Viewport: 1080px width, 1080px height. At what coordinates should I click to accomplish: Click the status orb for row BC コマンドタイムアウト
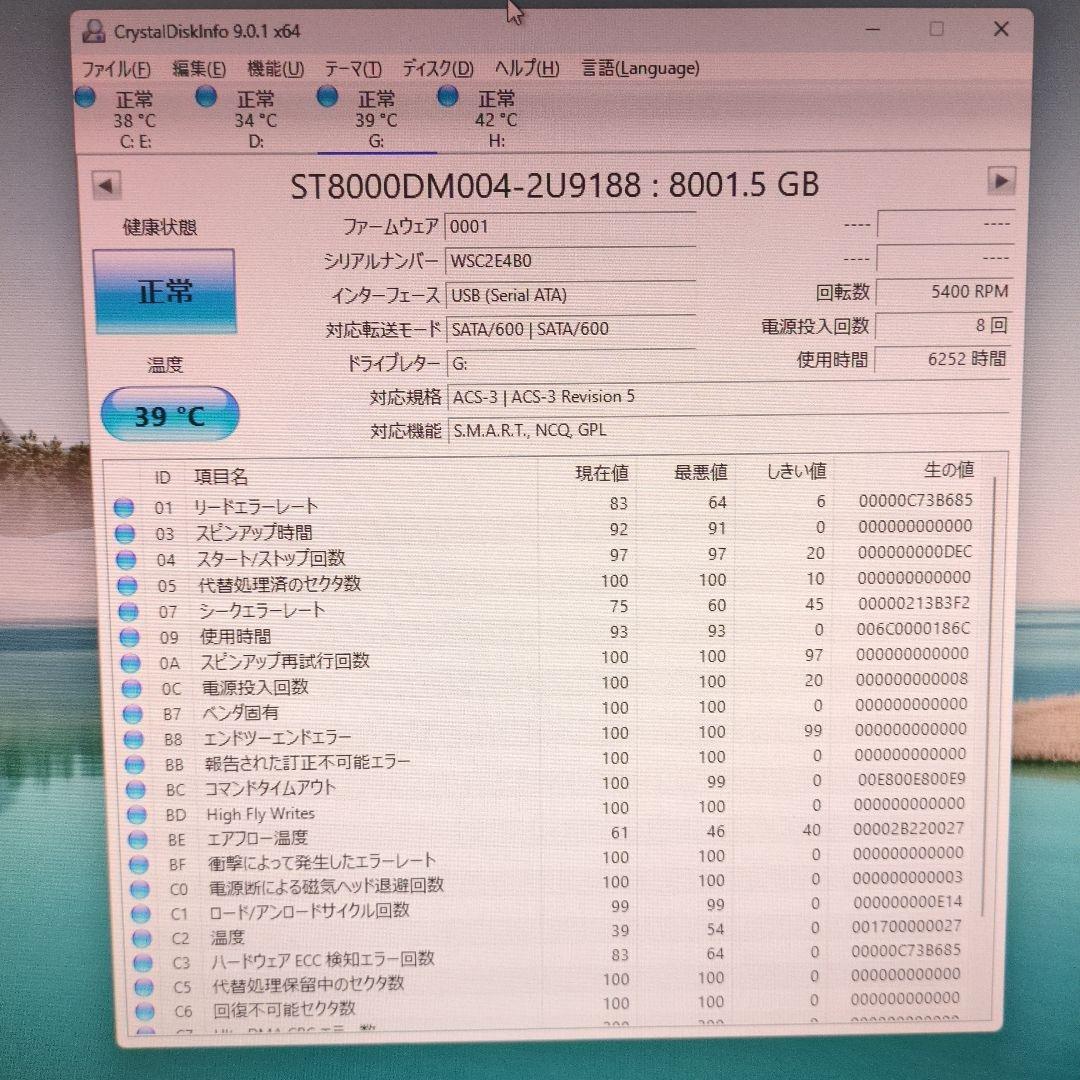[x=136, y=790]
